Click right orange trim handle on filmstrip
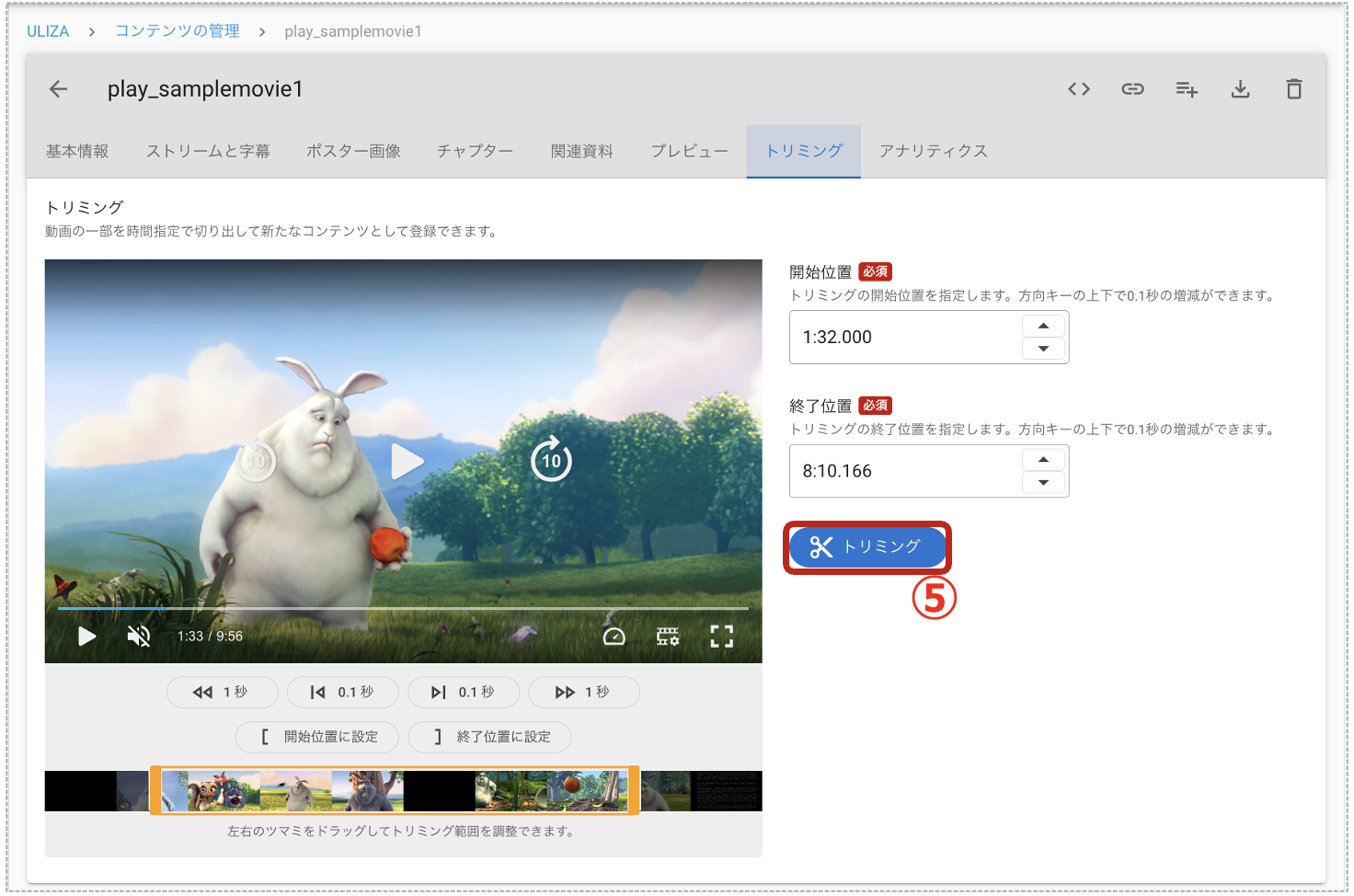 click(x=634, y=790)
